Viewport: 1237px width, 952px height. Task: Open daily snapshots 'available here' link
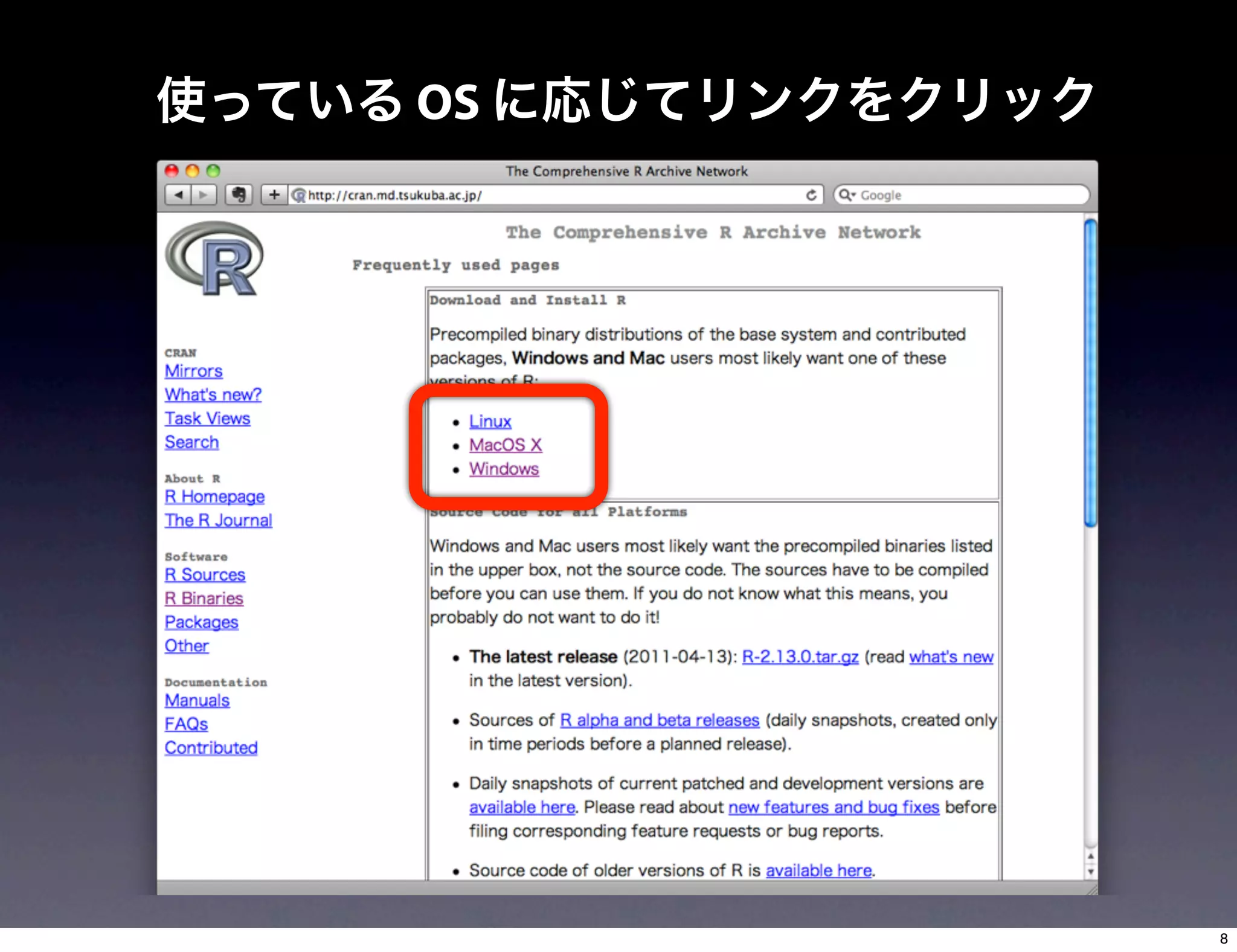point(522,807)
